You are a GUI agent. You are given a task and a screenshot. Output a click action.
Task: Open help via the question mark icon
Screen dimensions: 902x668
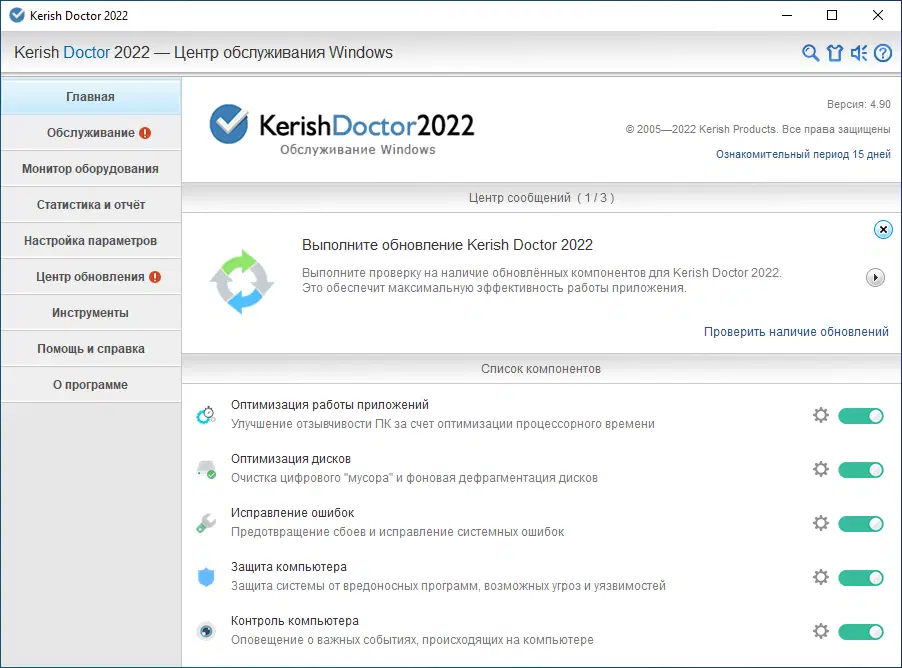click(883, 53)
